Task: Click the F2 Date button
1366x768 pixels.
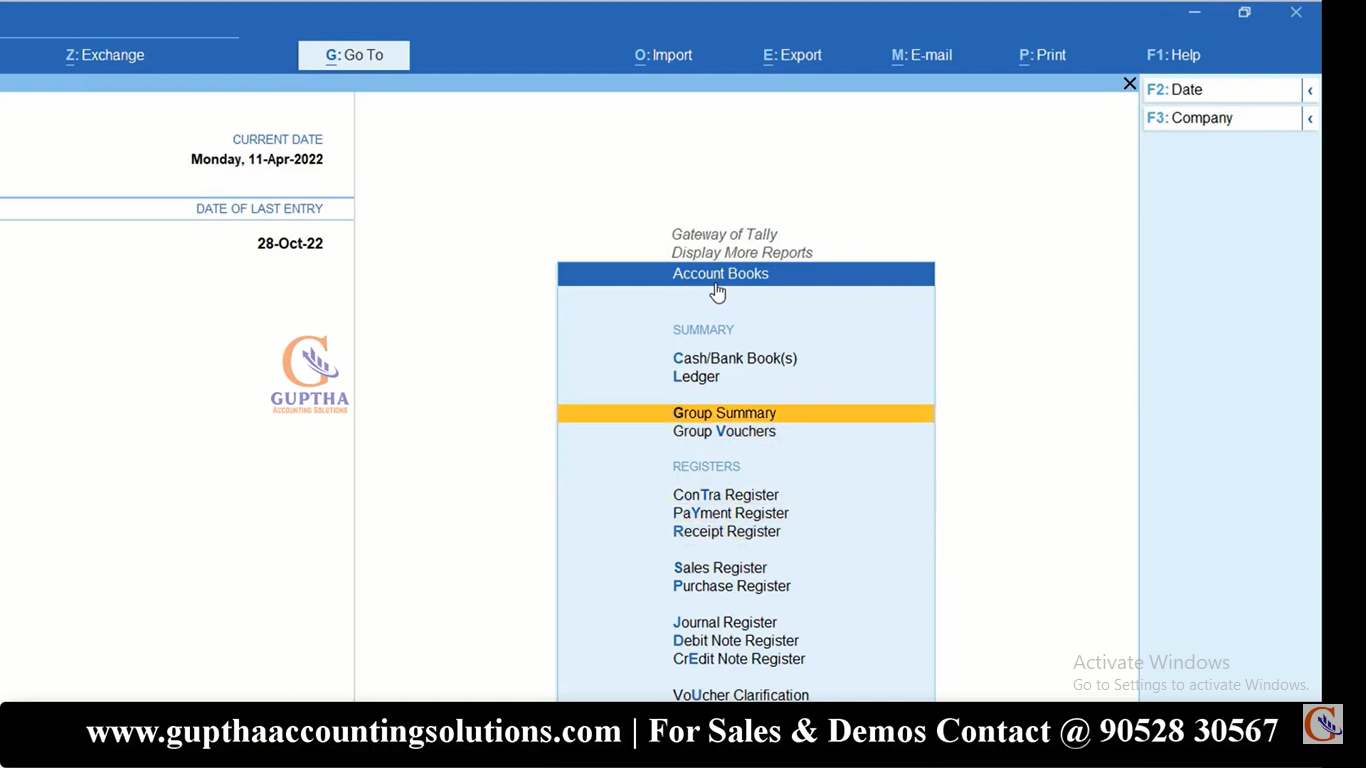Action: pyautogui.click(x=1221, y=90)
